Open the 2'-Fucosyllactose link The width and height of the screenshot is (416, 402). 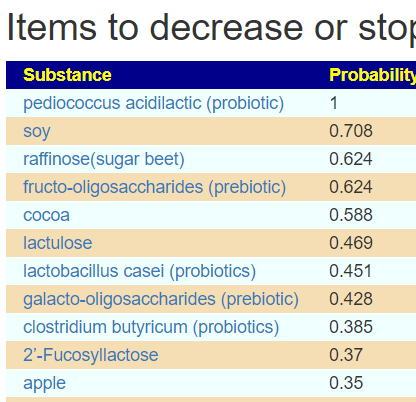pos(91,355)
